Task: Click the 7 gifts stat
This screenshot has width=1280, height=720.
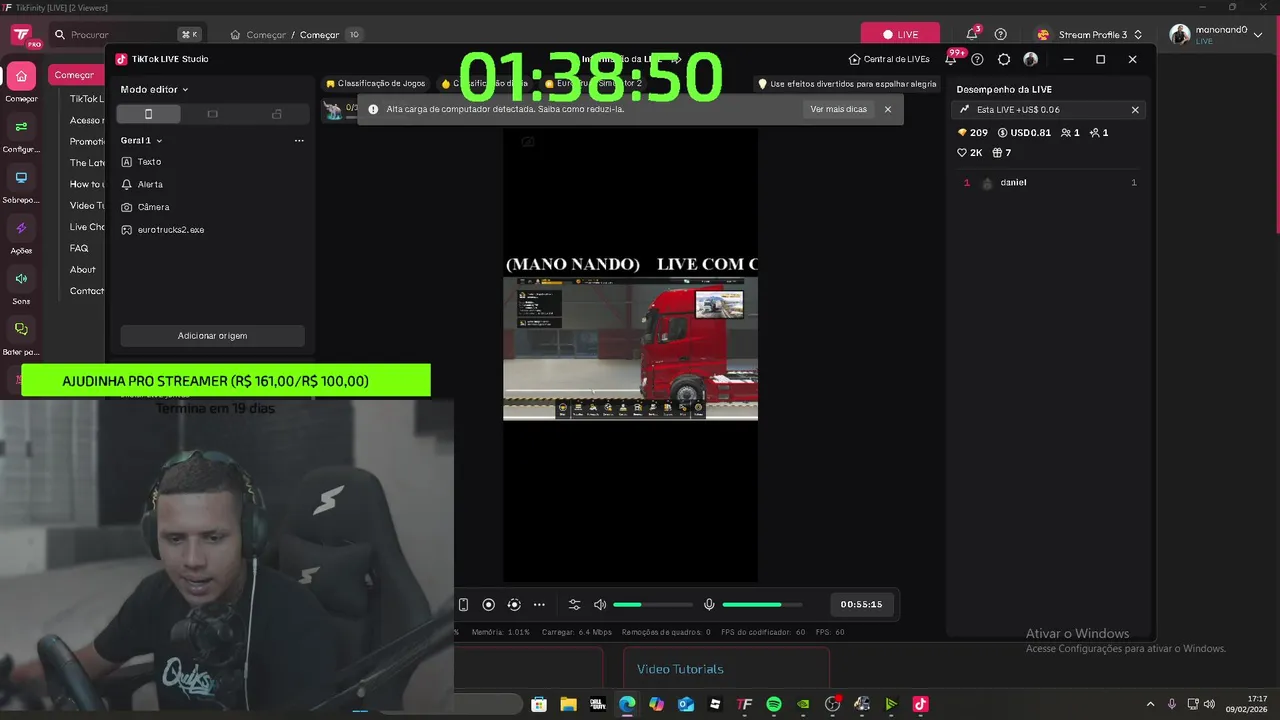Action: 1001,153
